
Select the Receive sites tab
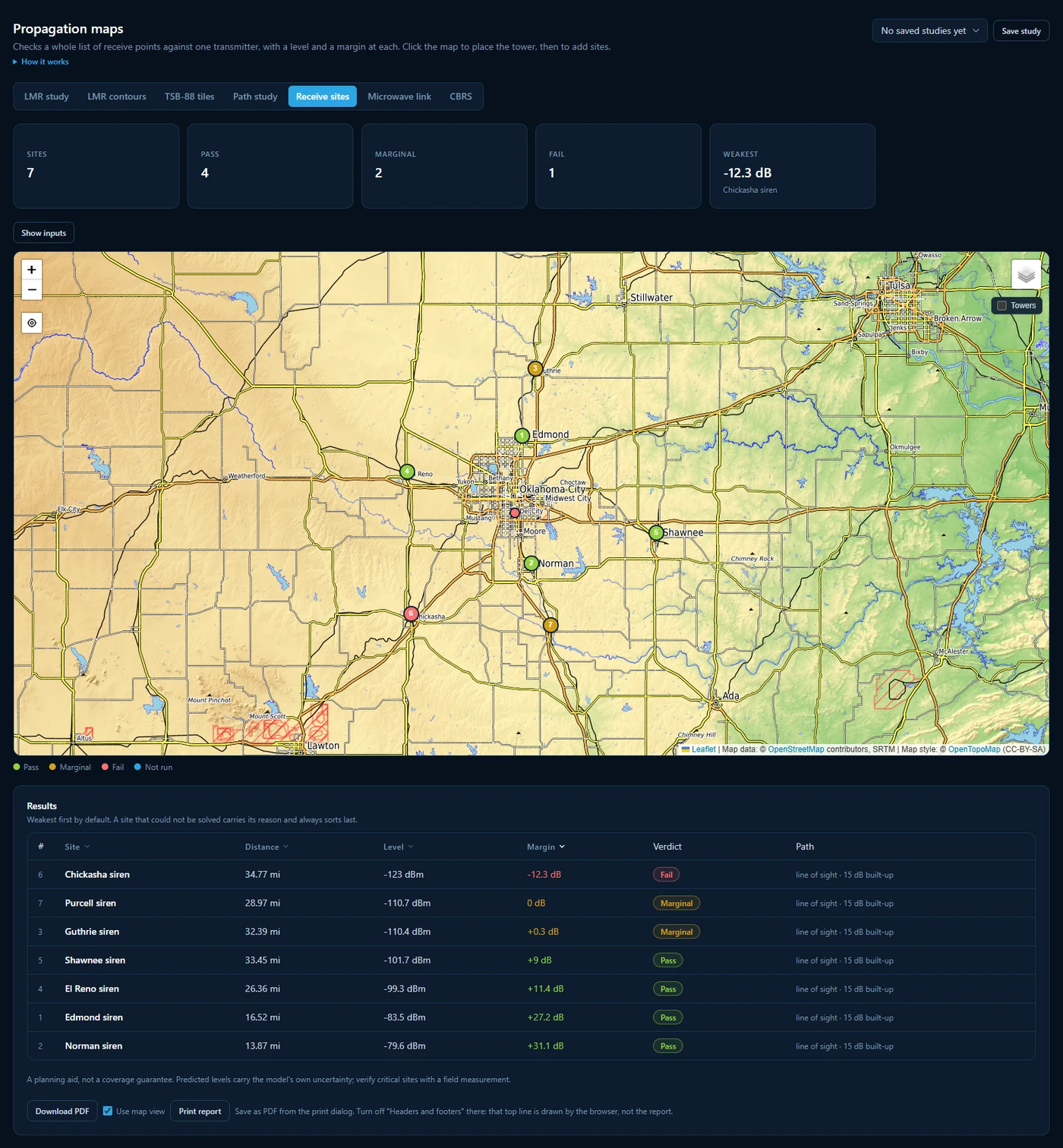coord(323,96)
